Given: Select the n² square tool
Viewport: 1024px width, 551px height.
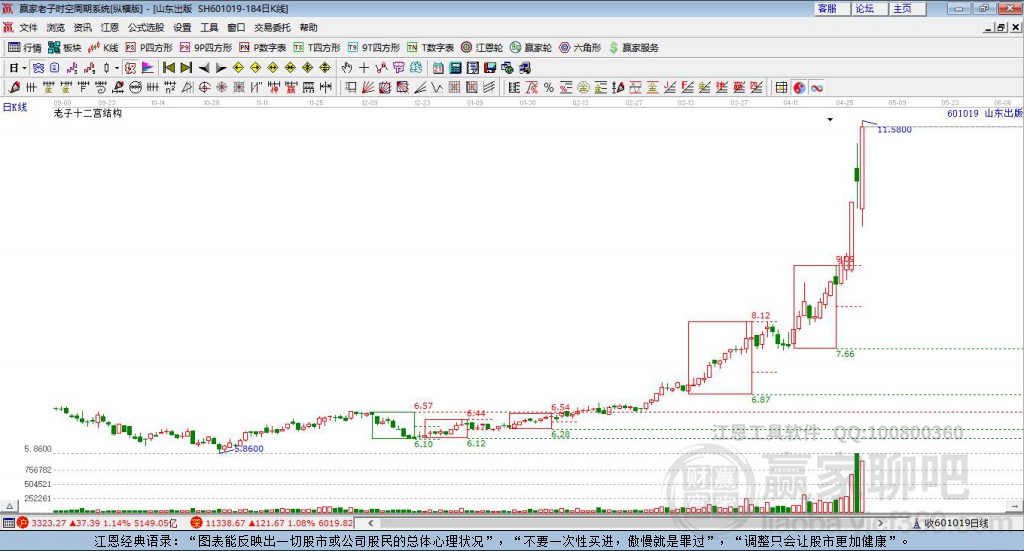Looking at the screenshot, I should [170, 87].
